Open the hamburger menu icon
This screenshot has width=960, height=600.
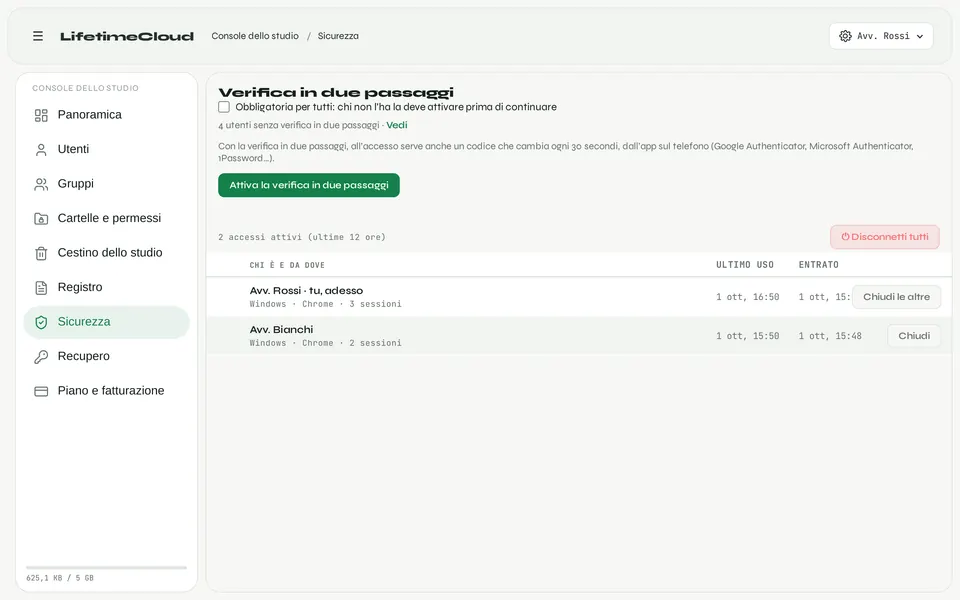point(38,36)
